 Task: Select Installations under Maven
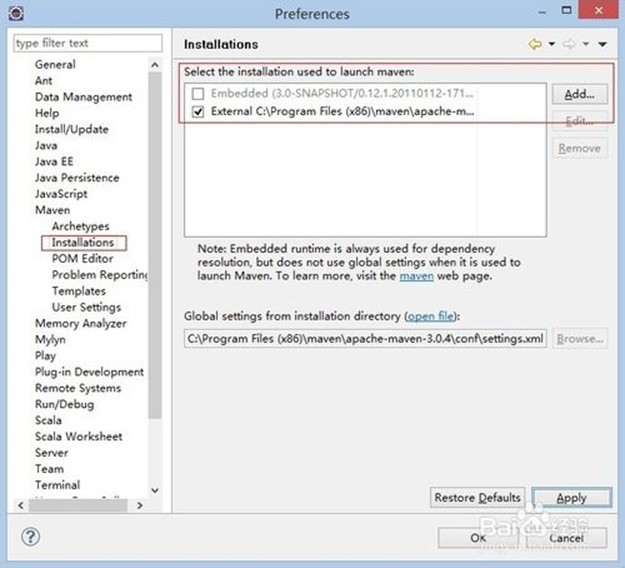pyautogui.click(x=83, y=242)
